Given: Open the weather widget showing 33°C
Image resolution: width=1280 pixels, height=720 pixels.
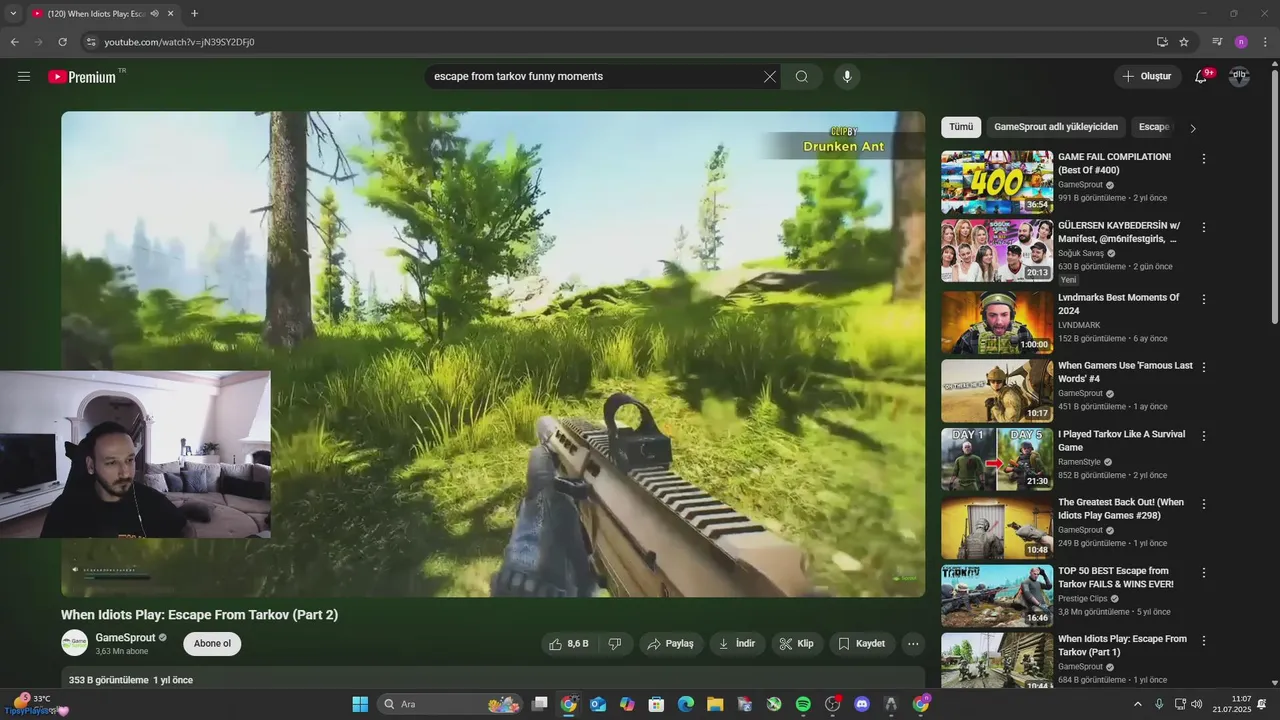Looking at the screenshot, I should click(x=35, y=704).
